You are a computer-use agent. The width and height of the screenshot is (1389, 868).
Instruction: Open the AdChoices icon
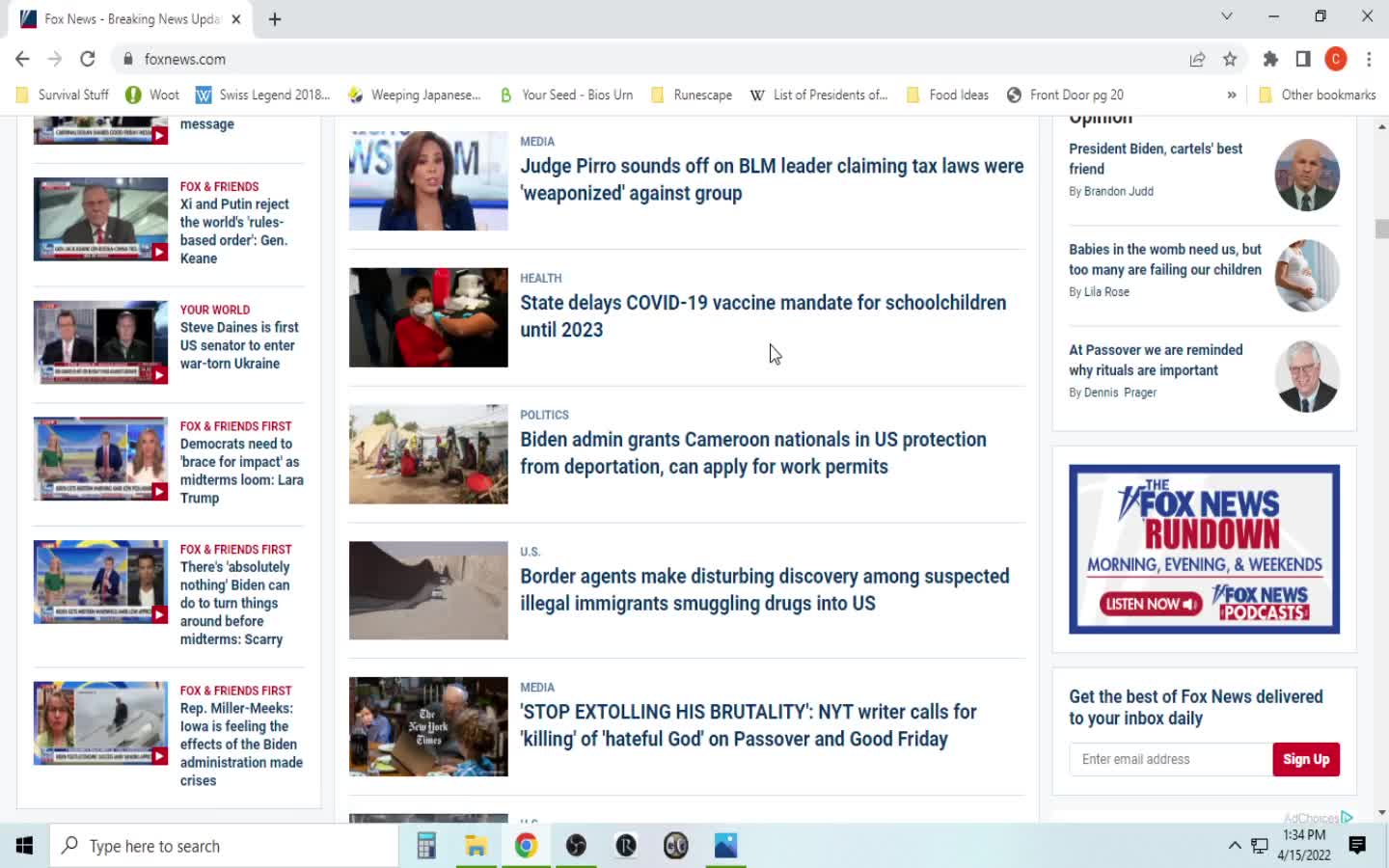1347,817
